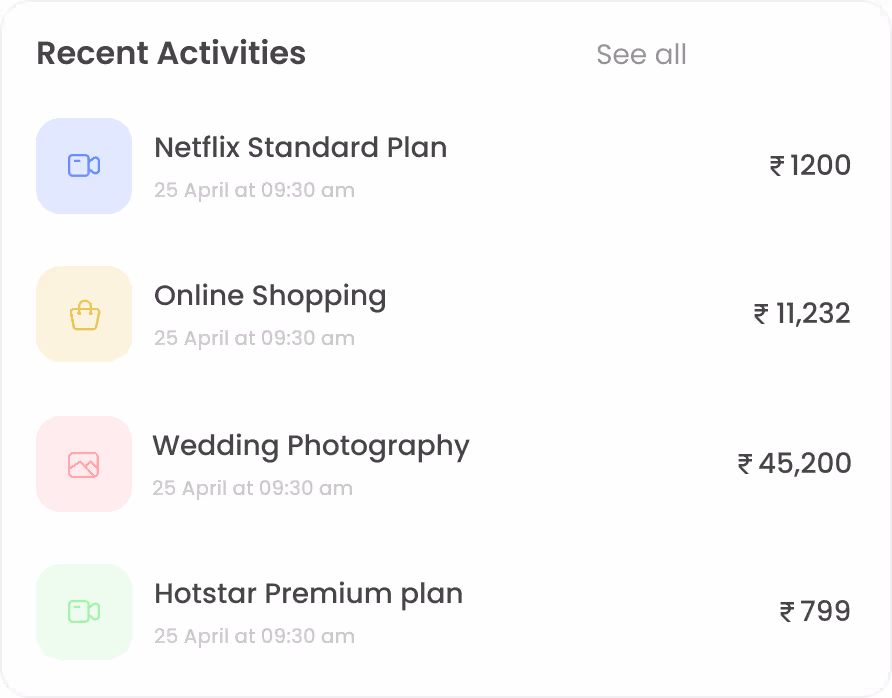The height and width of the screenshot is (698, 892).
Task: Click the ₹ 1200 amount
Action: click(810, 166)
